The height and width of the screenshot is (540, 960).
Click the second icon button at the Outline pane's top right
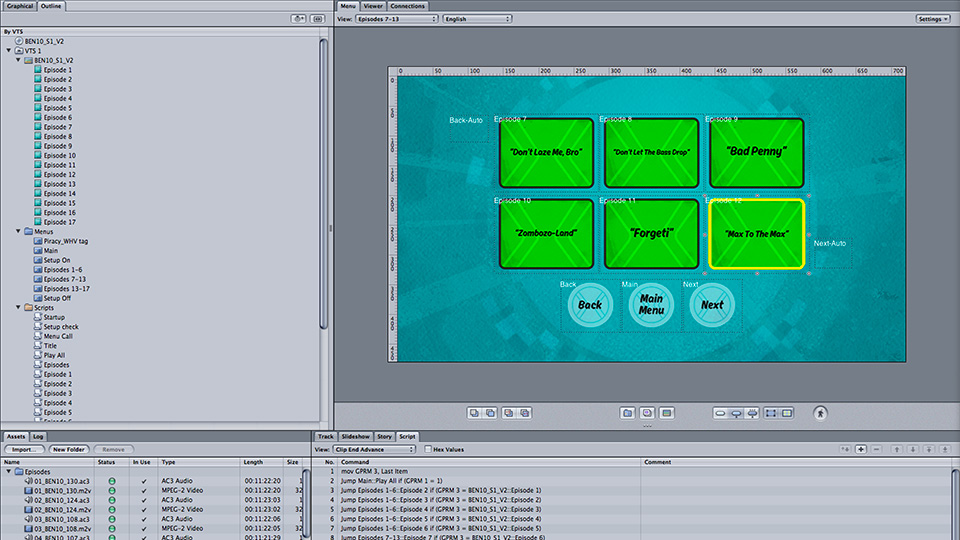(318, 19)
